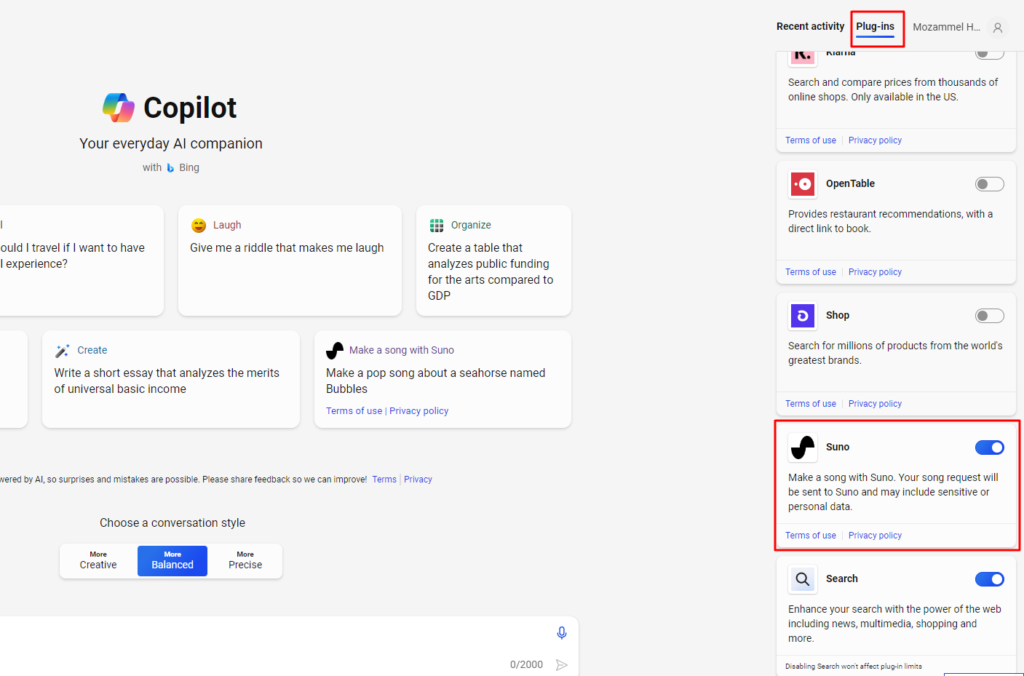Click the Terms link in AI disclaimer

(384, 479)
